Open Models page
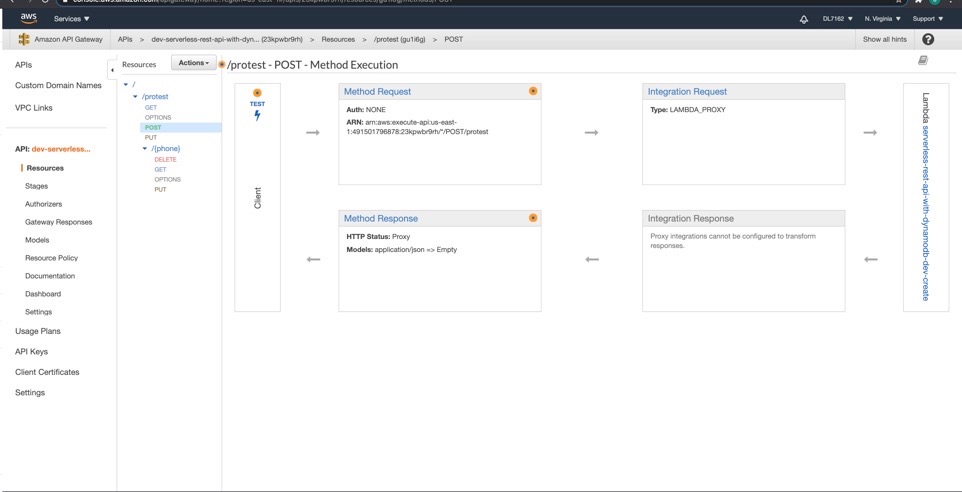 pyautogui.click(x=37, y=240)
